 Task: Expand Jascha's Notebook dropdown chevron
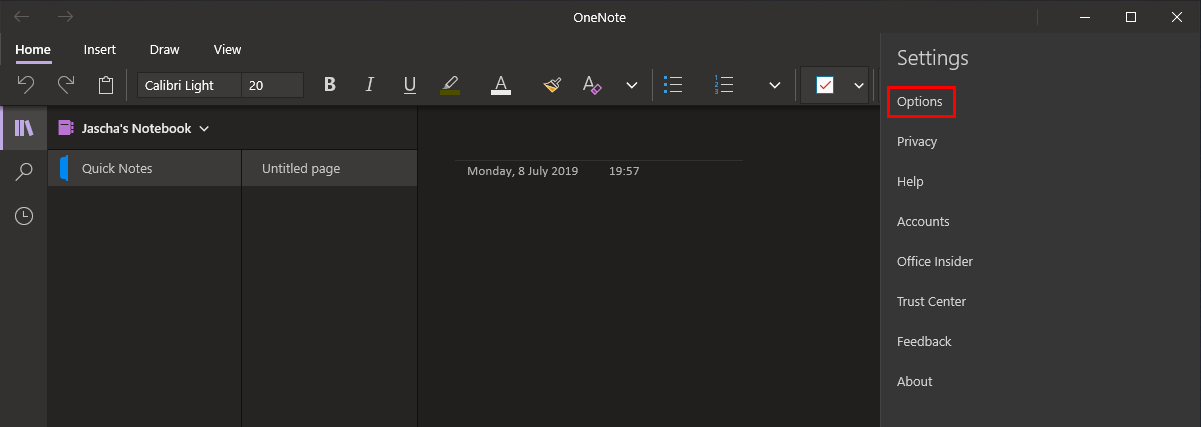(204, 128)
